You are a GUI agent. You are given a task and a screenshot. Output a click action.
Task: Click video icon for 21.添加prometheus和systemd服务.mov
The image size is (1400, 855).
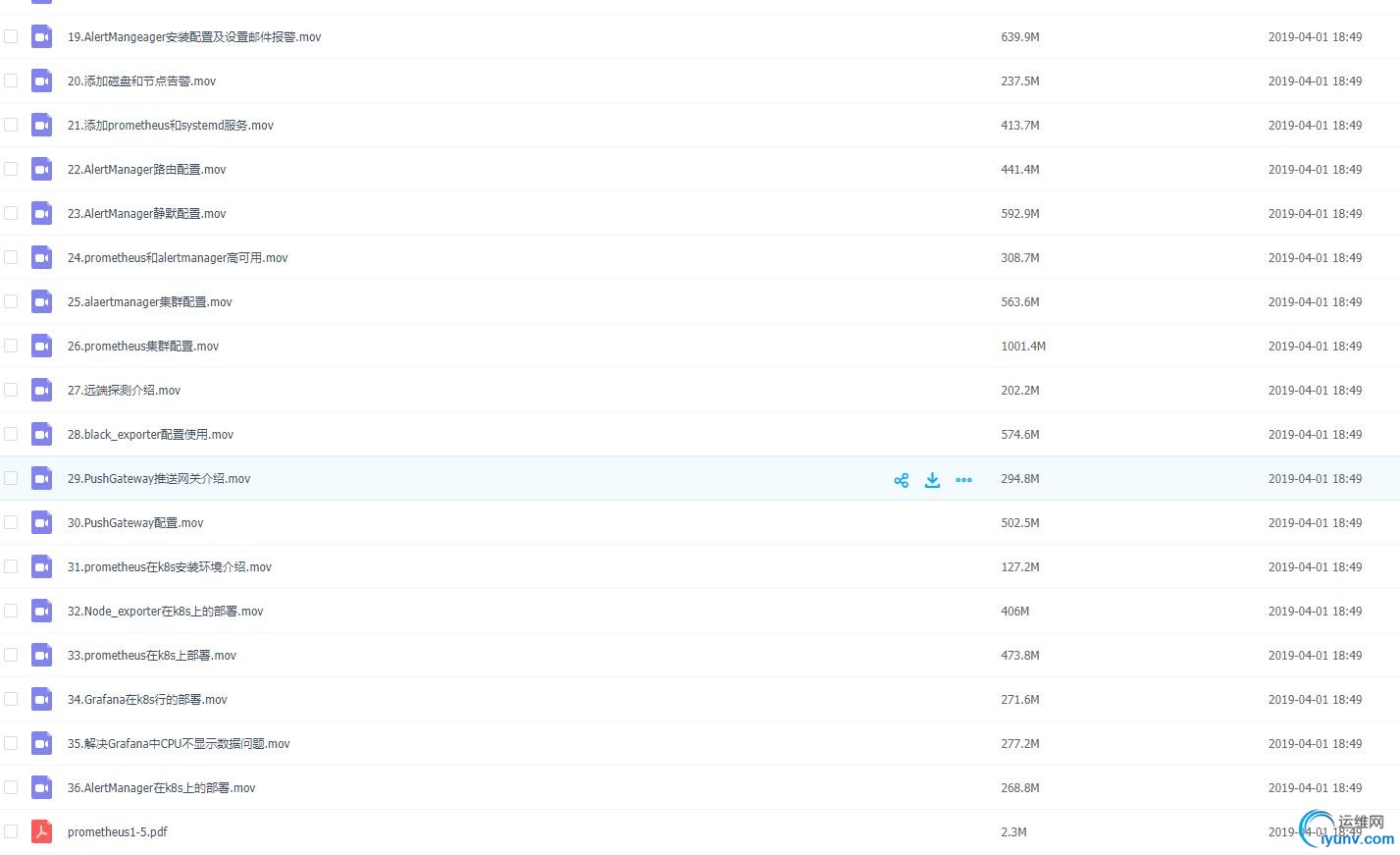(41, 126)
